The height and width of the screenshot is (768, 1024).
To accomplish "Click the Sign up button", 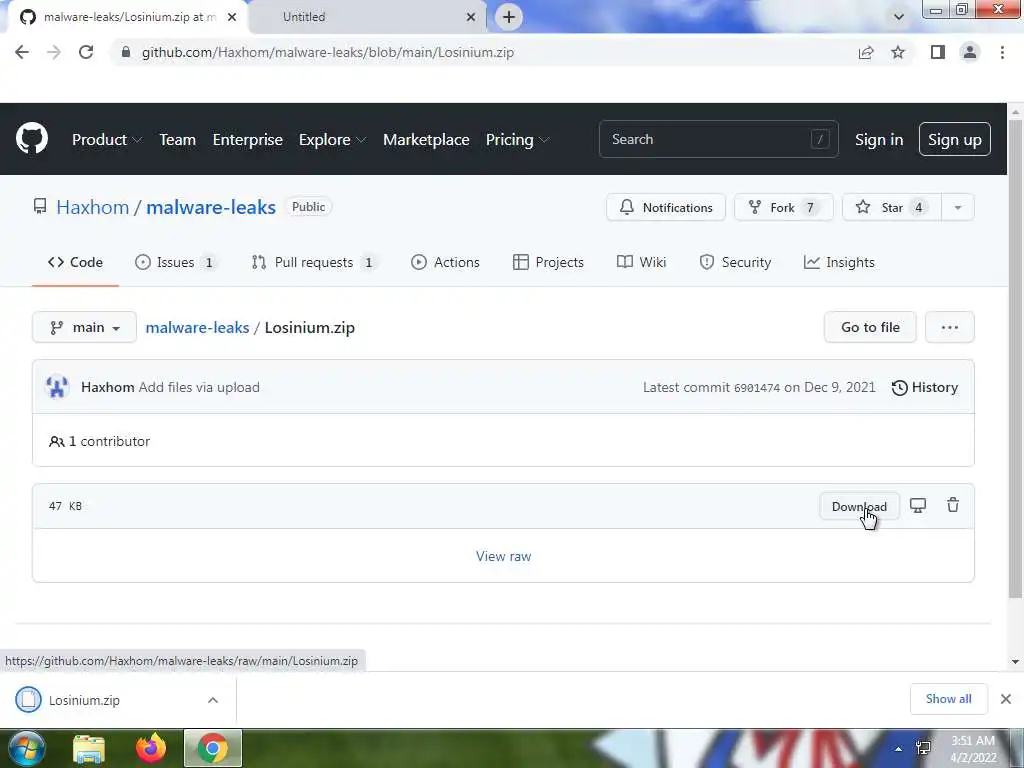I will click(x=955, y=140).
